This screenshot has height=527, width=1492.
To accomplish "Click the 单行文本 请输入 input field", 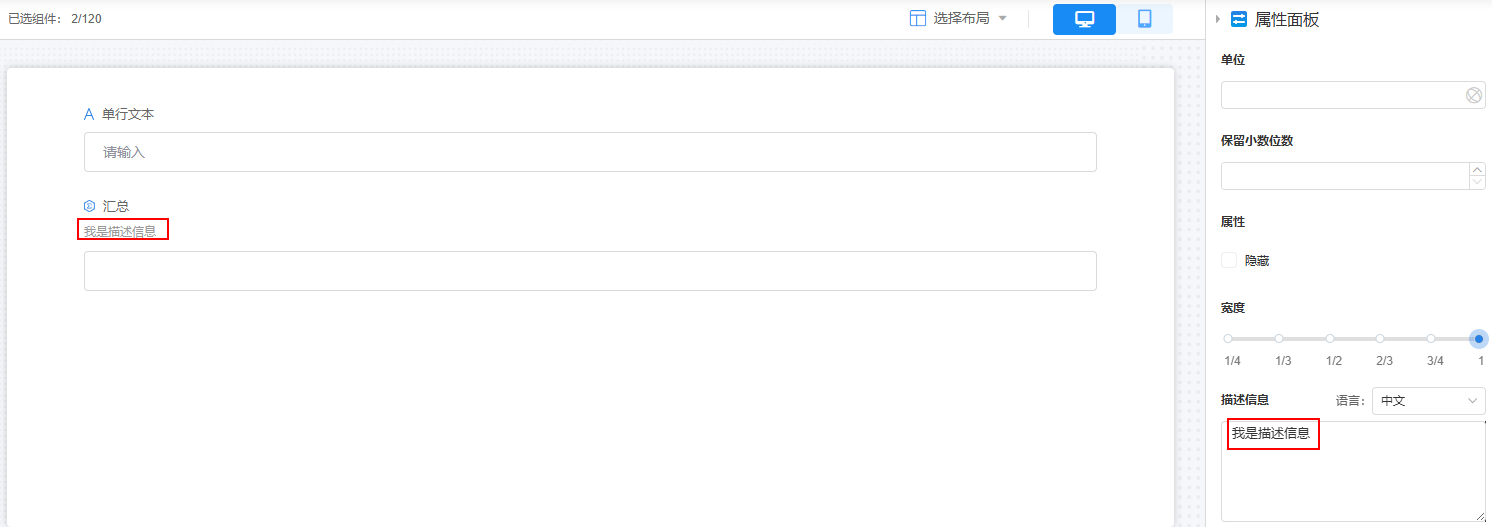I will point(590,152).
